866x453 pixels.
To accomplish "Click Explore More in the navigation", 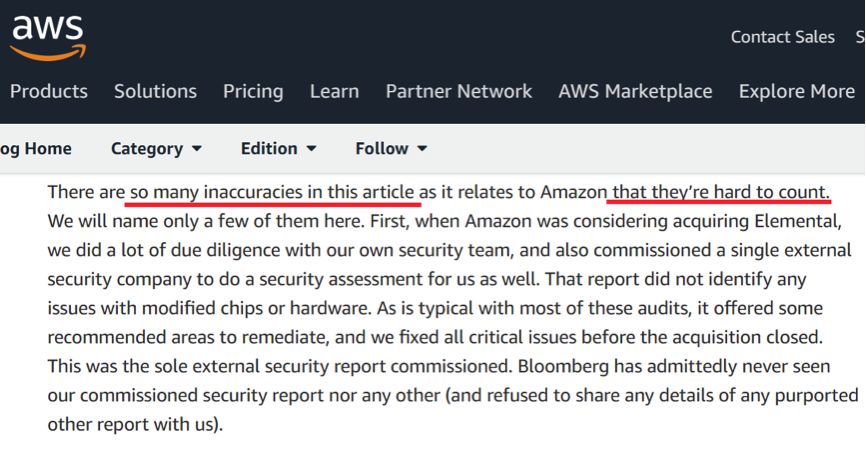I will (x=796, y=91).
